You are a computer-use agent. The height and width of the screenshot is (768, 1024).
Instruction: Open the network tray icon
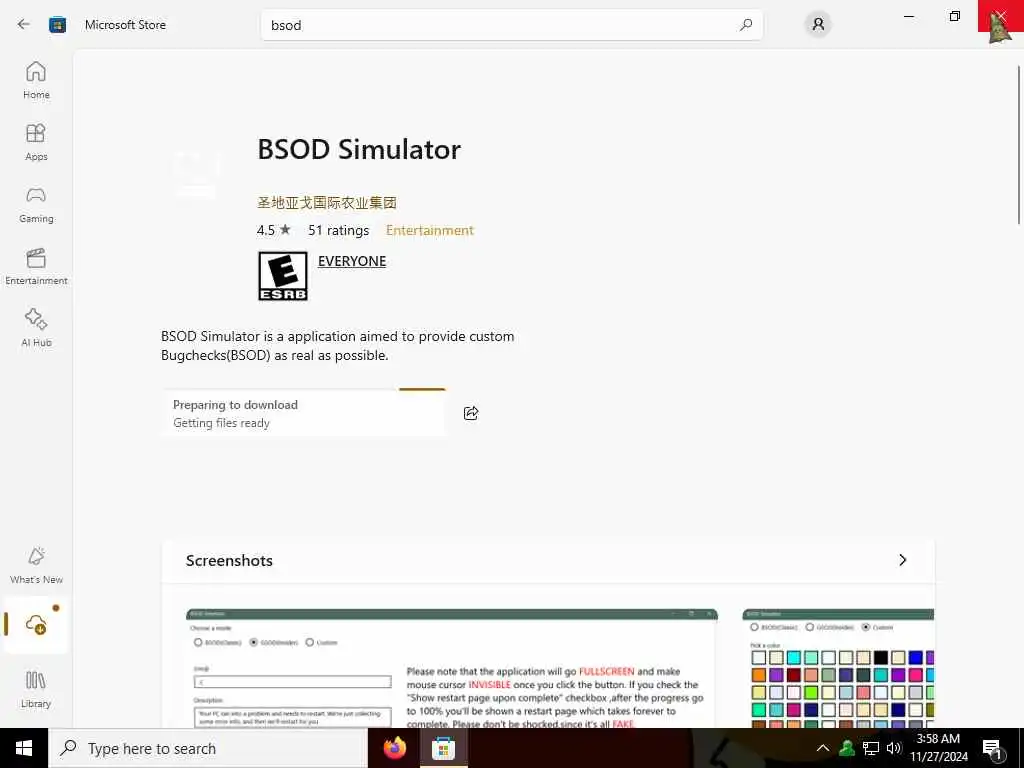coord(871,748)
